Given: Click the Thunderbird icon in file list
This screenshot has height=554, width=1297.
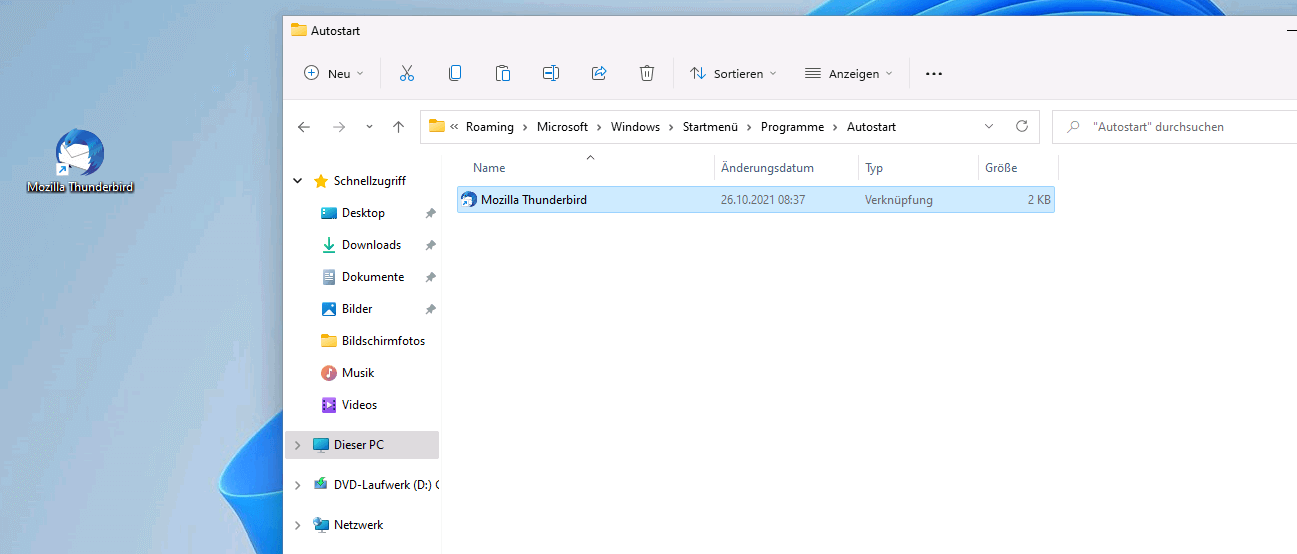Looking at the screenshot, I should [468, 200].
